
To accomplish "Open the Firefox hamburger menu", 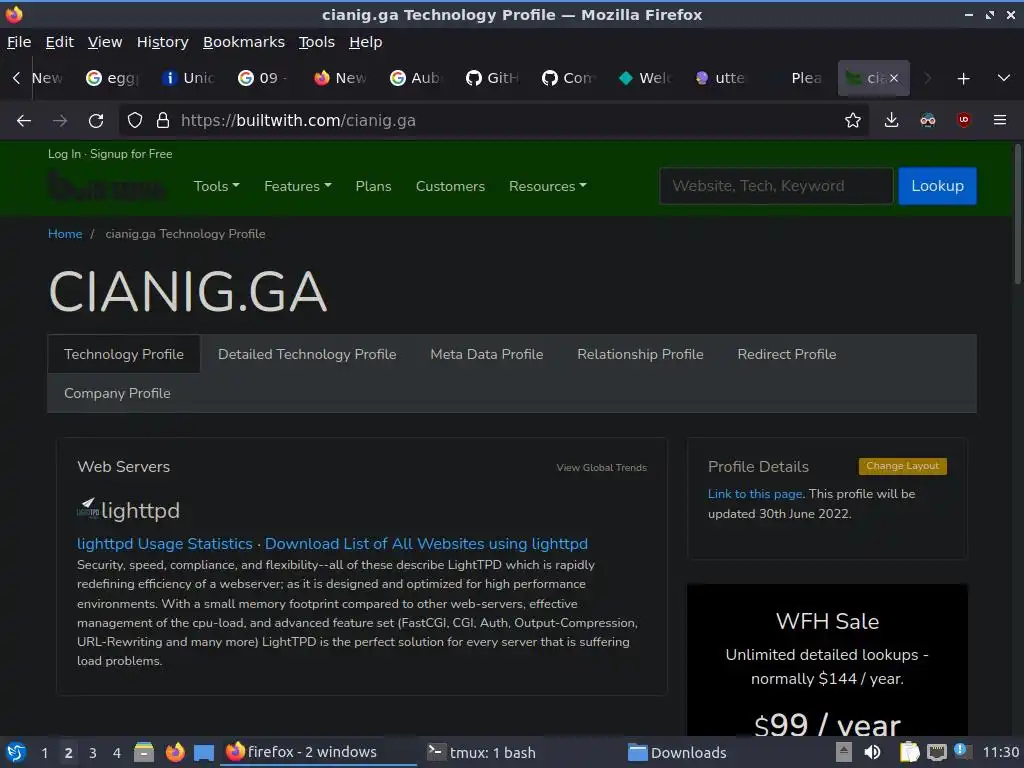I will coord(999,120).
